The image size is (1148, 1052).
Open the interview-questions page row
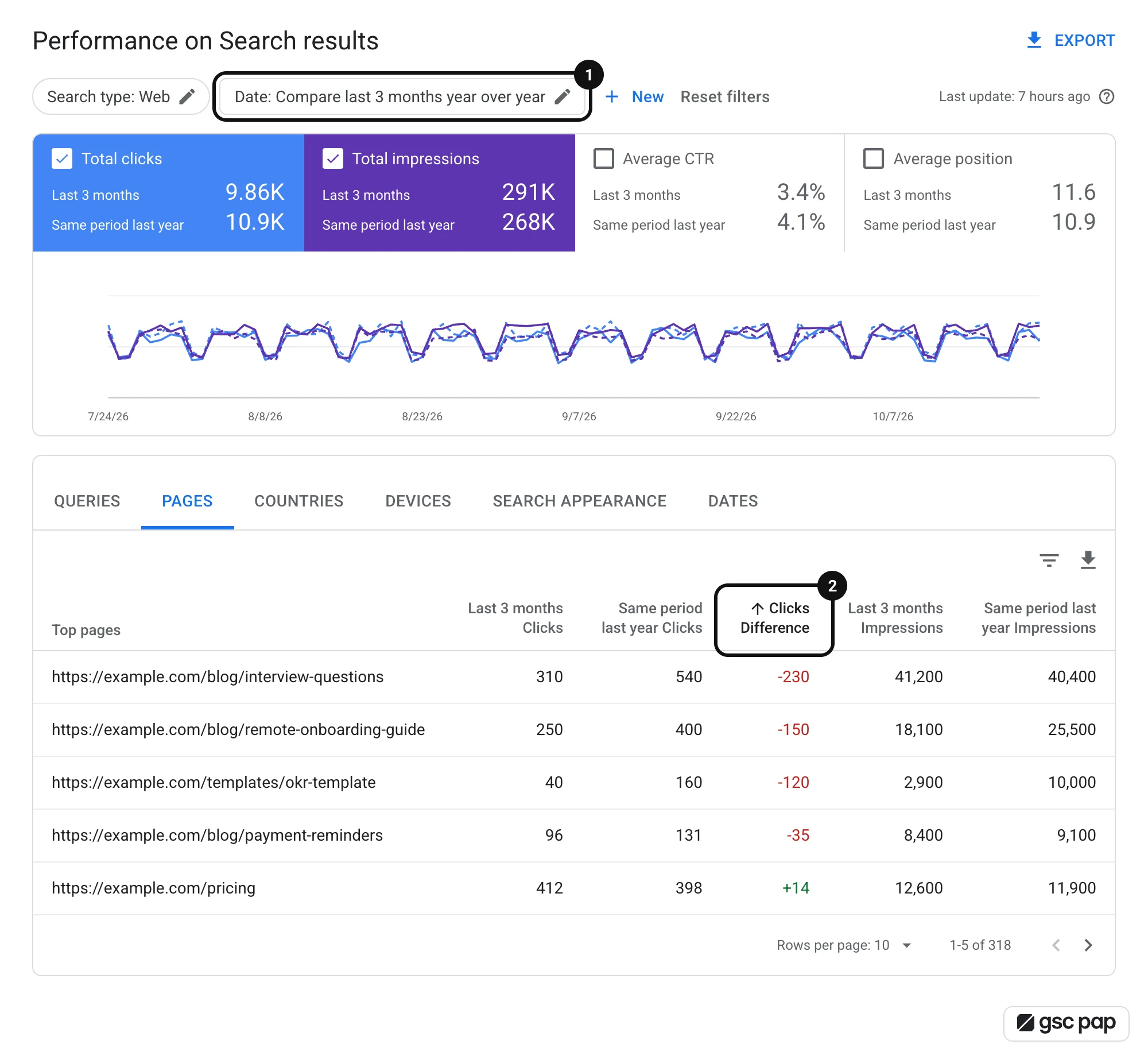(x=574, y=677)
